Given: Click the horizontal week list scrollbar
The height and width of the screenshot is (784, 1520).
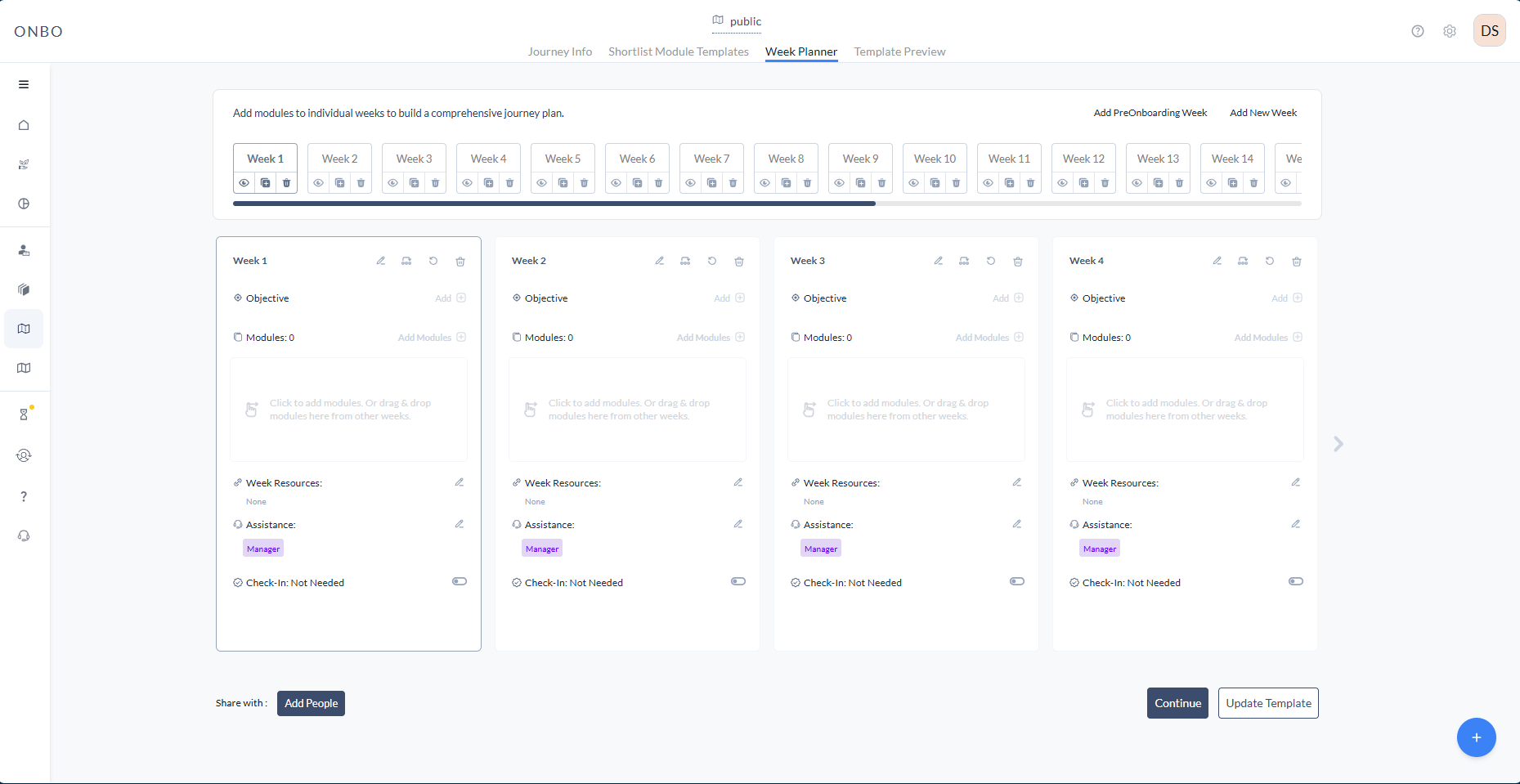Looking at the screenshot, I should point(554,204).
